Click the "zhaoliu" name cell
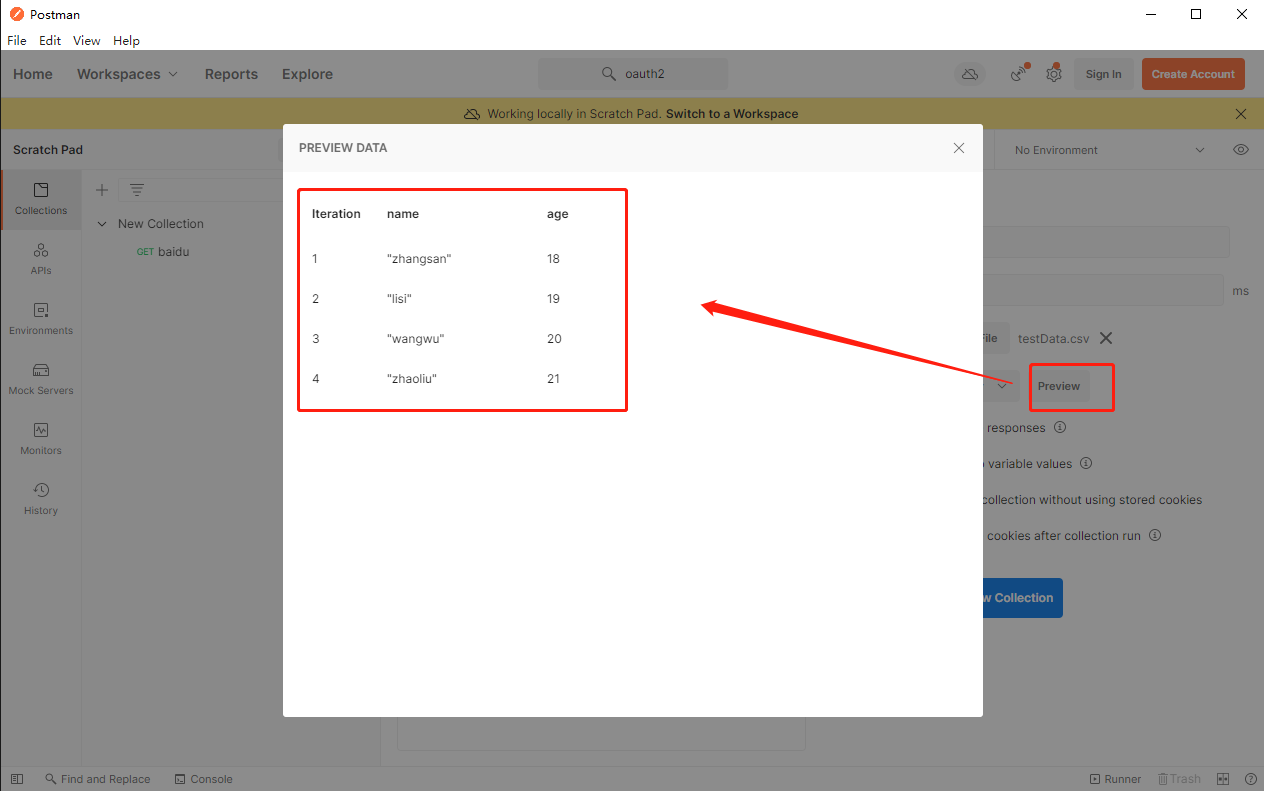This screenshot has height=791, width=1264. pos(412,379)
